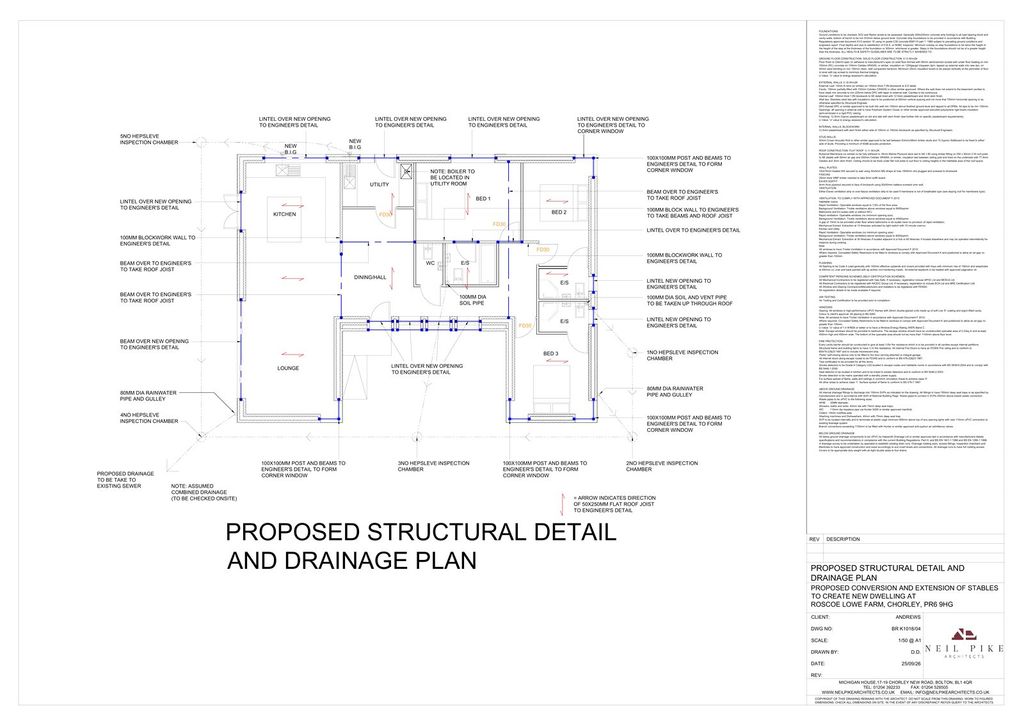Click the 5NO HEPSLEVE INSPECTION CHAMBER label
Screen dimensions: 1024x723
pos(149,139)
